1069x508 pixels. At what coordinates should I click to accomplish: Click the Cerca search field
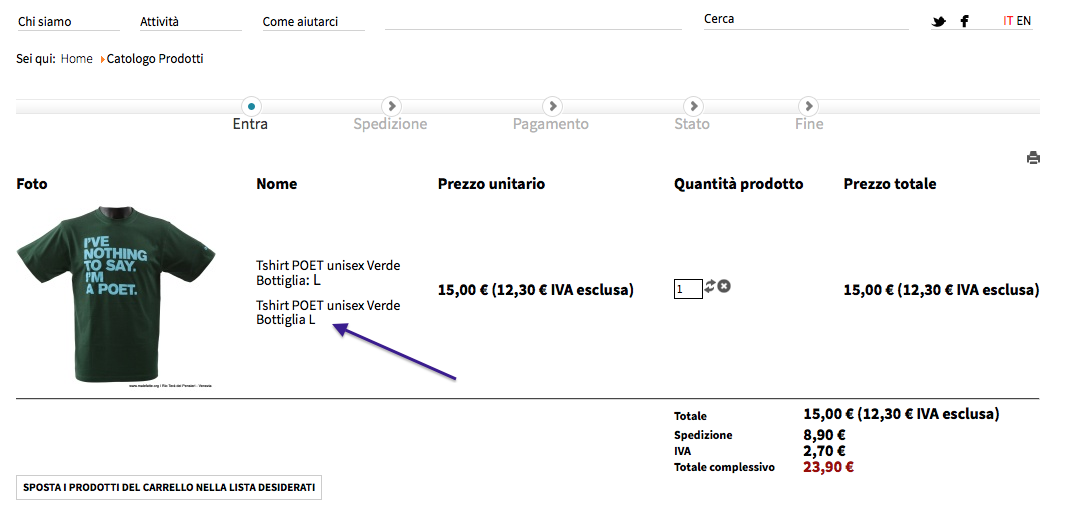[805, 20]
